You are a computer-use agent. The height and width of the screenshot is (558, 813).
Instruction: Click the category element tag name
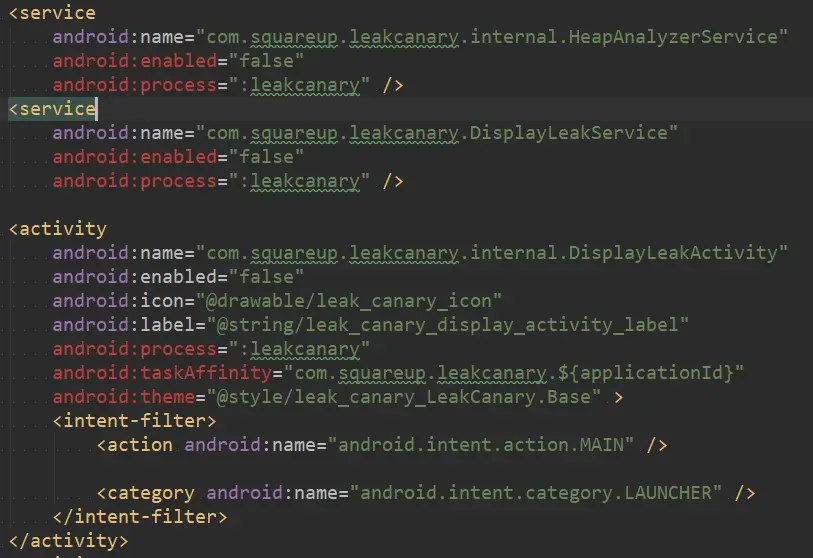[151, 493]
